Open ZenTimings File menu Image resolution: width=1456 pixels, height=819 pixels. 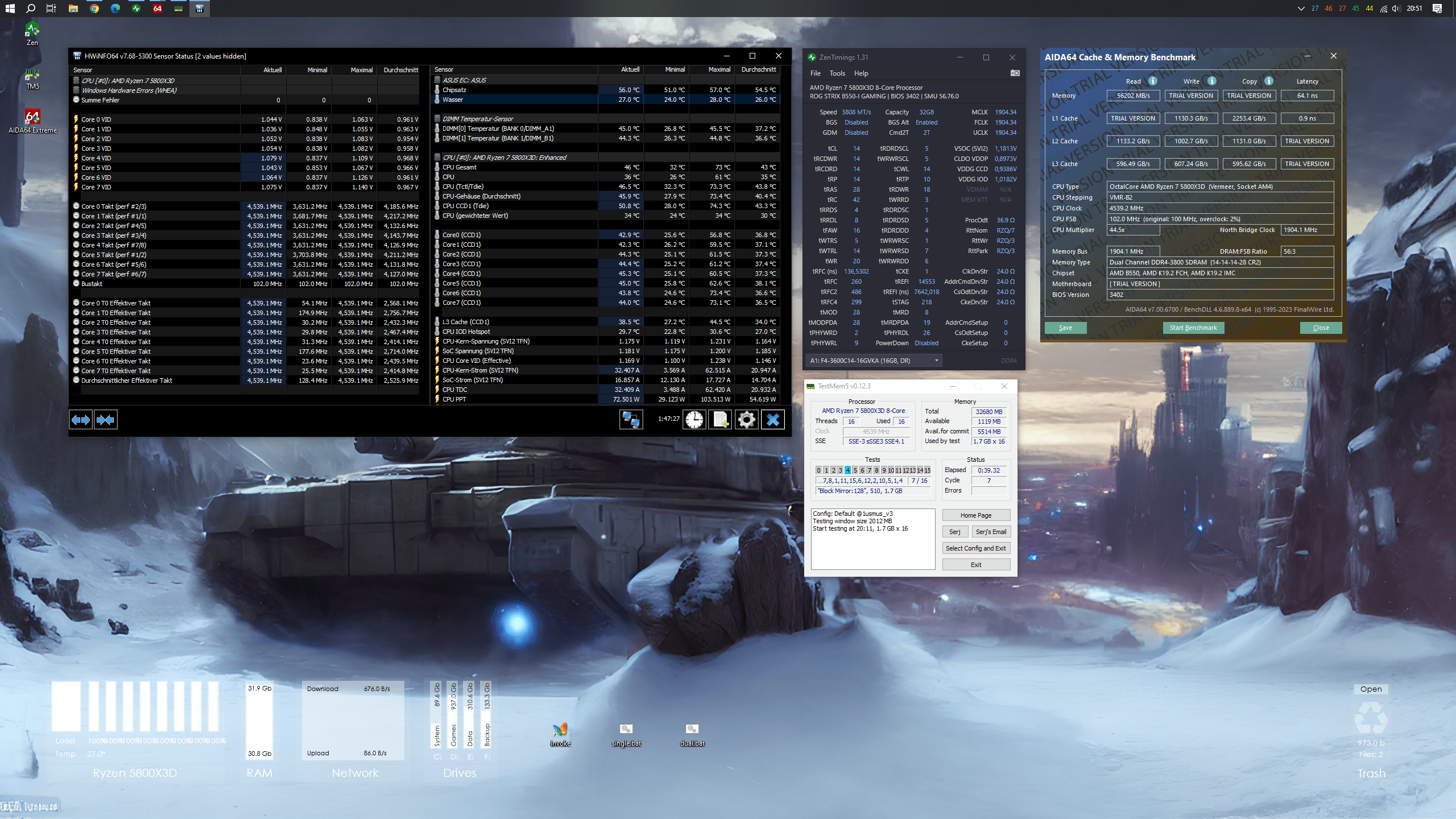click(815, 73)
